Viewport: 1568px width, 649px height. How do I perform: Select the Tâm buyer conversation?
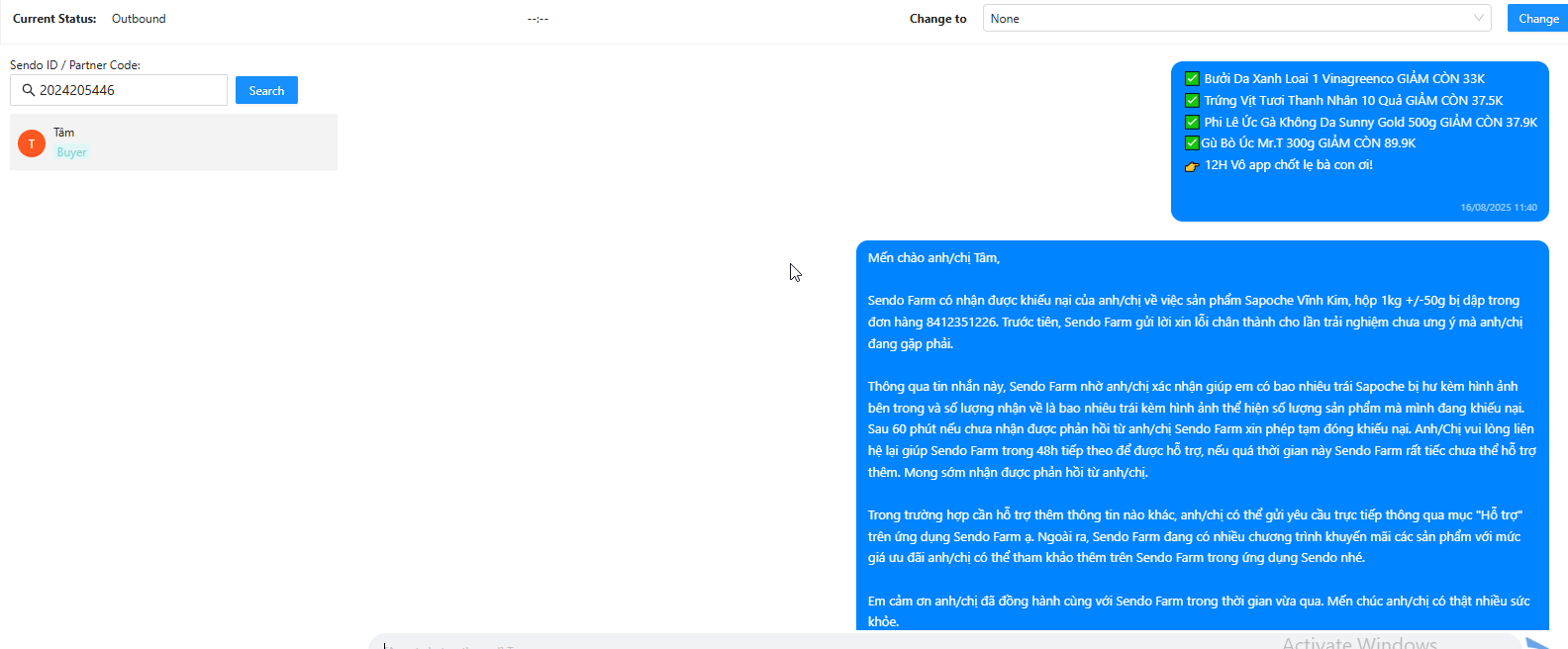[x=173, y=141]
